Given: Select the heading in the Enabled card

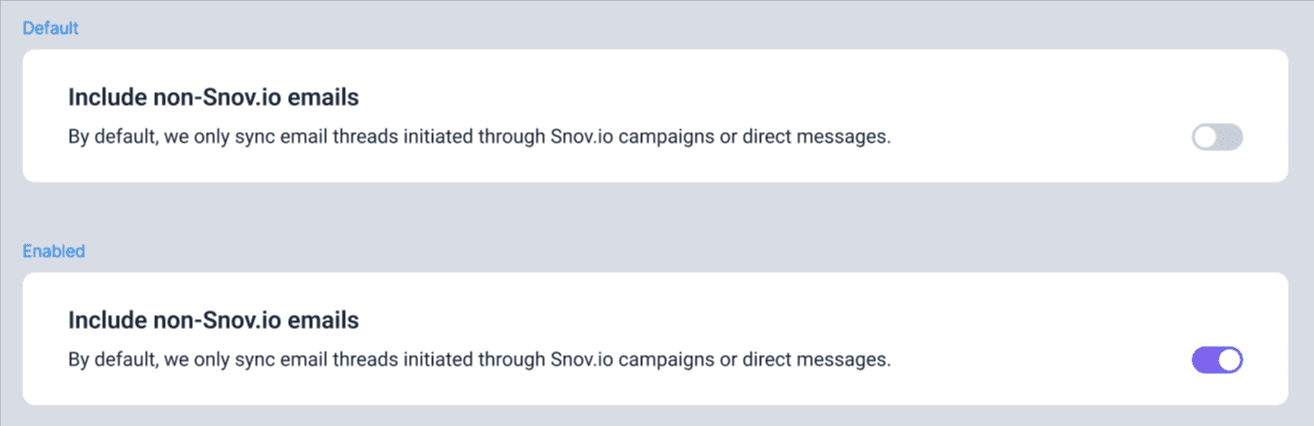Looking at the screenshot, I should click(213, 320).
